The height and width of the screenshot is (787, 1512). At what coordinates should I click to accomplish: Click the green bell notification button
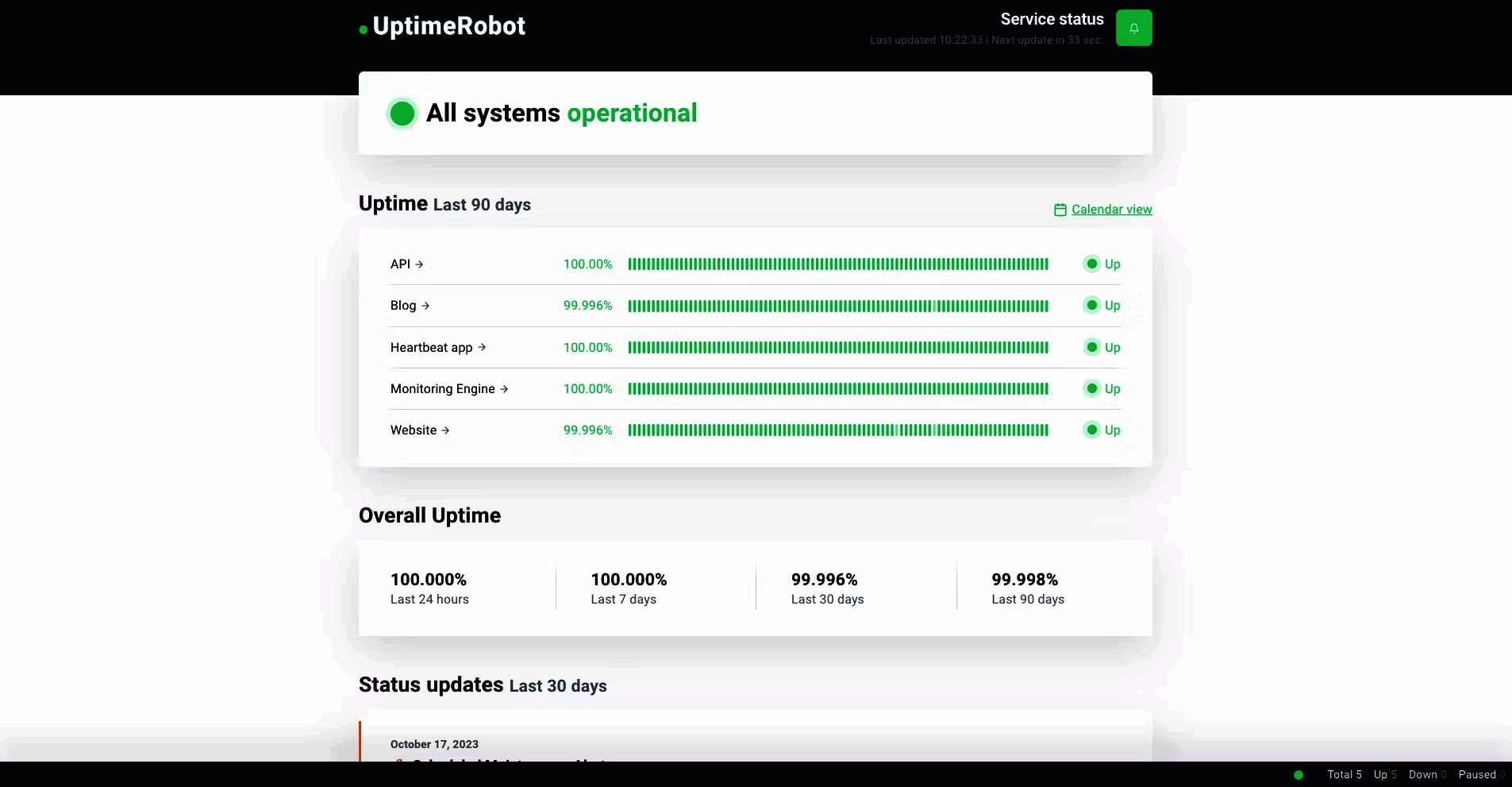click(1133, 28)
